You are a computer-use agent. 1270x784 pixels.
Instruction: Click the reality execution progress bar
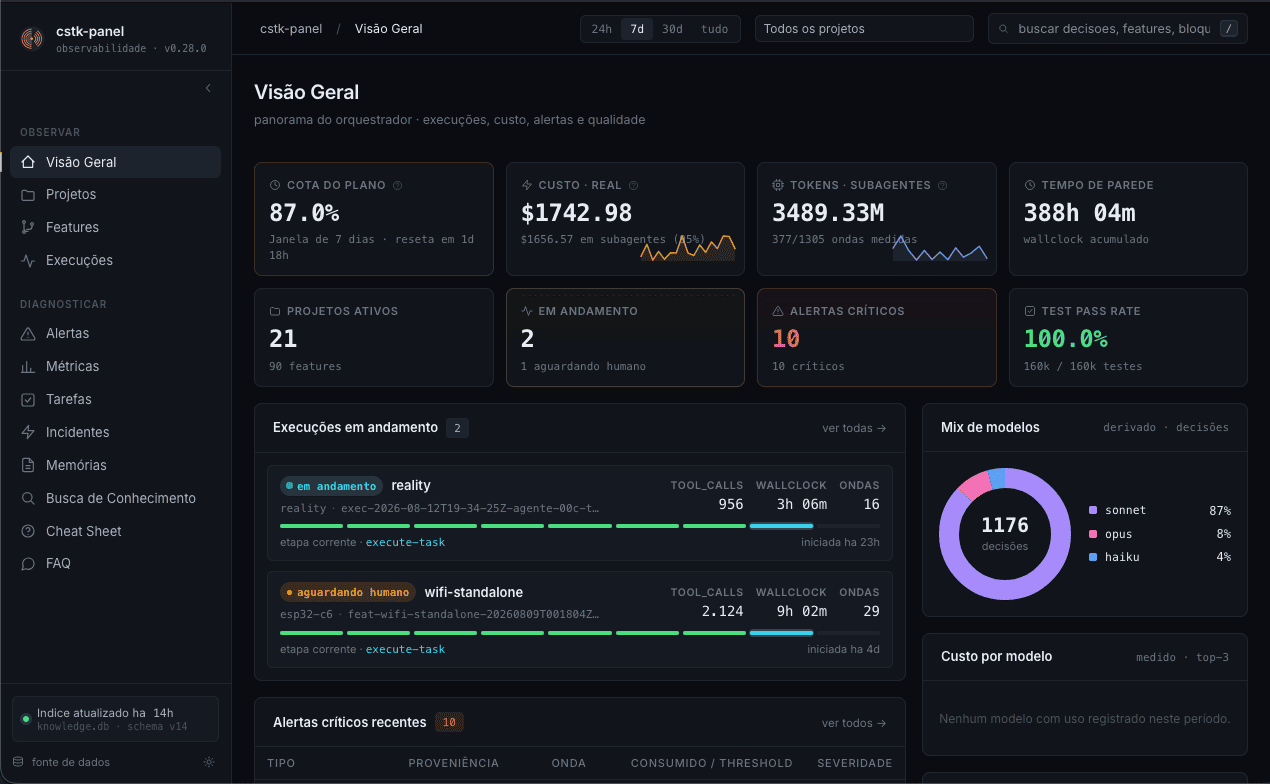click(580, 525)
